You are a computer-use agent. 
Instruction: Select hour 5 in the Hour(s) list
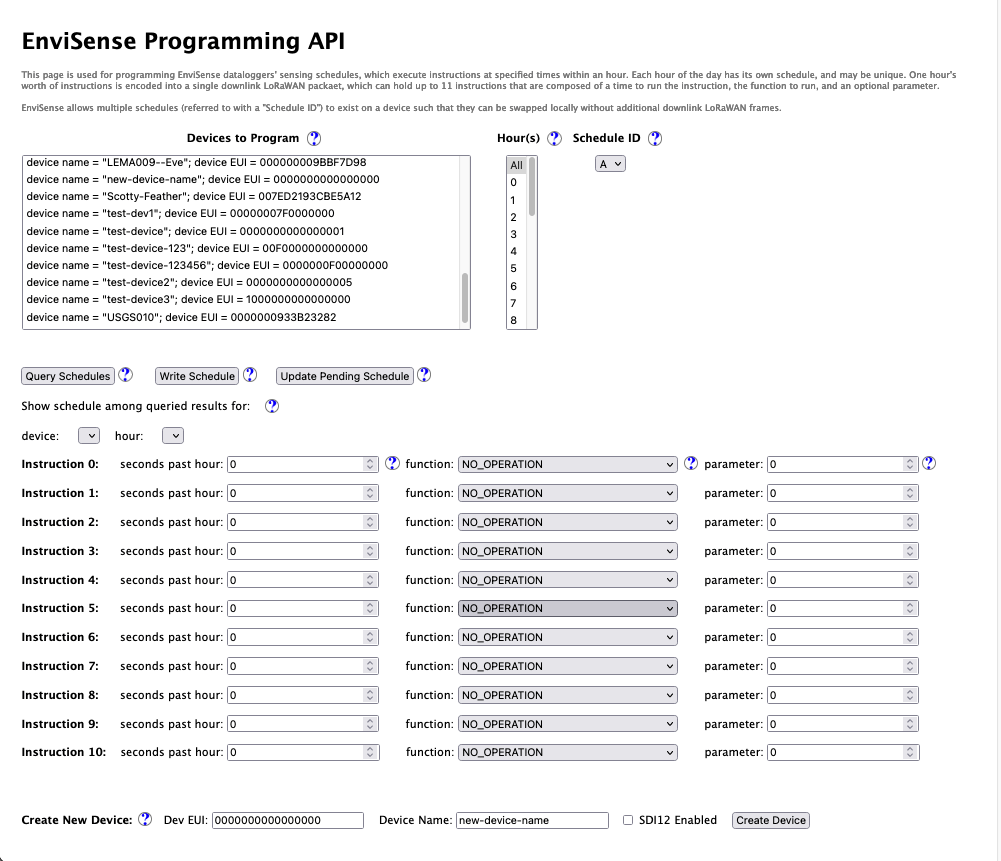pyautogui.click(x=516, y=269)
